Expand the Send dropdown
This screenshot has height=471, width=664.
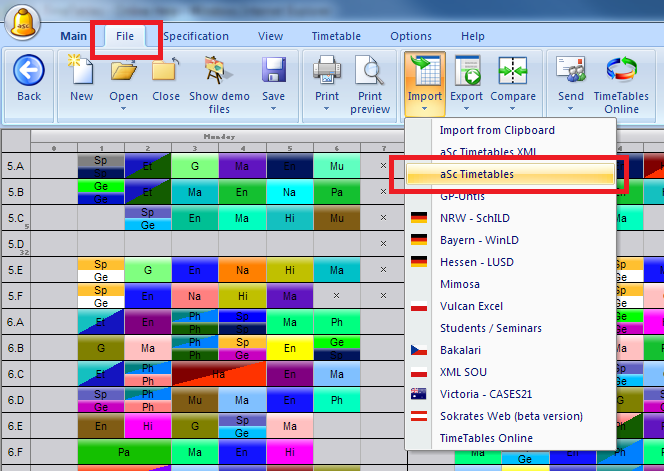tap(571, 110)
